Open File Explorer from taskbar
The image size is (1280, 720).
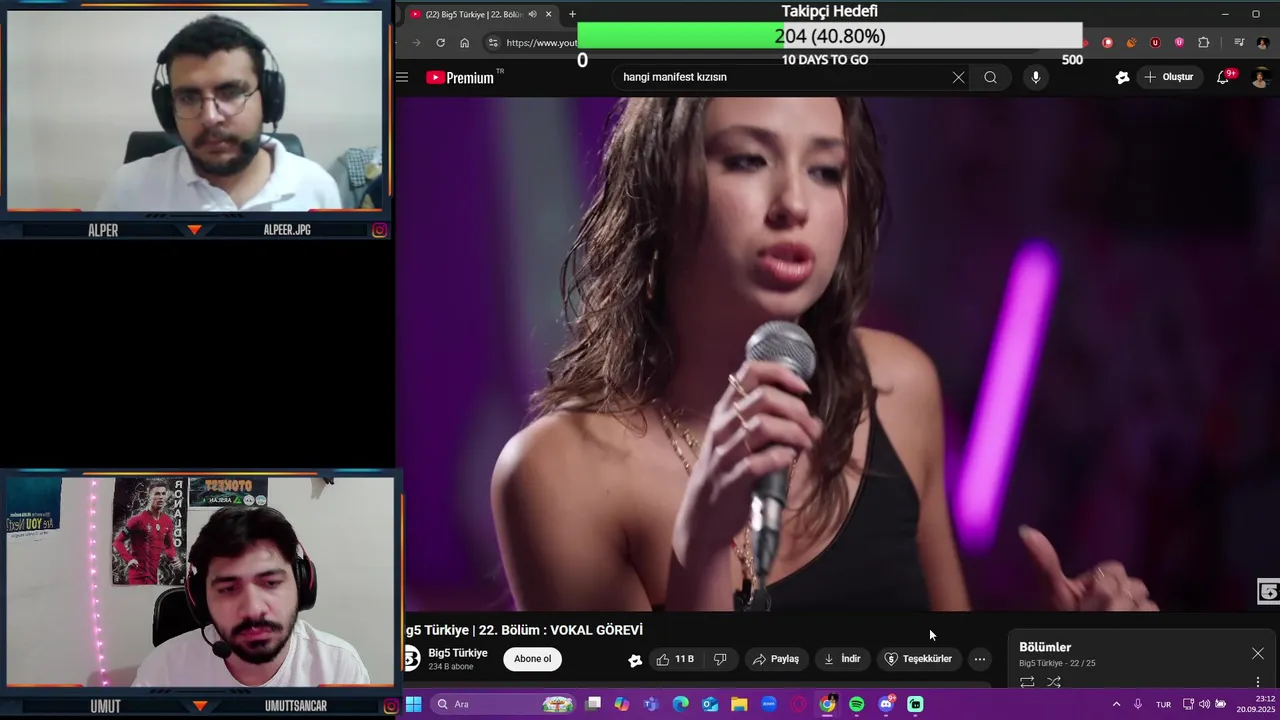(739, 704)
